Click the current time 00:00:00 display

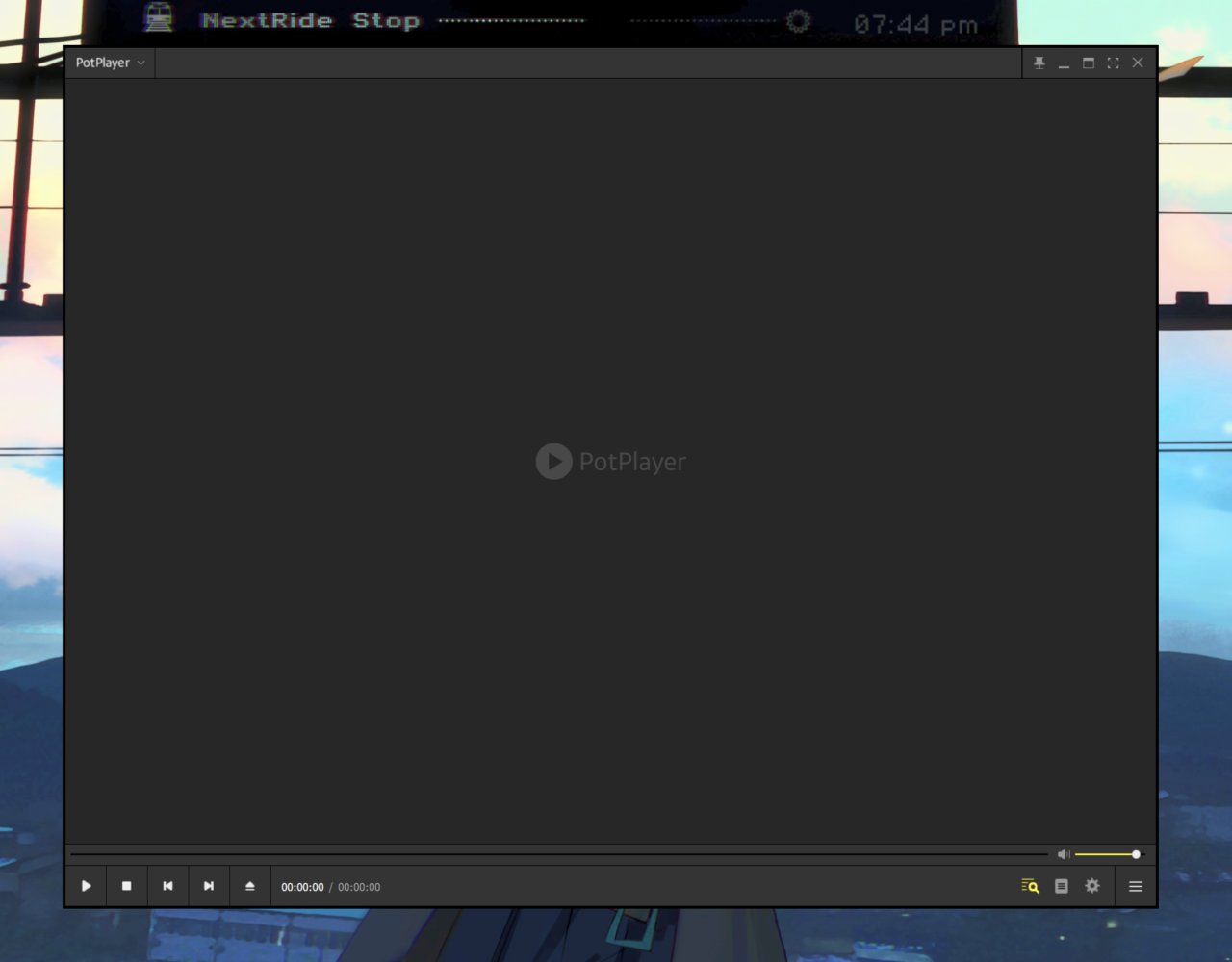(302, 887)
